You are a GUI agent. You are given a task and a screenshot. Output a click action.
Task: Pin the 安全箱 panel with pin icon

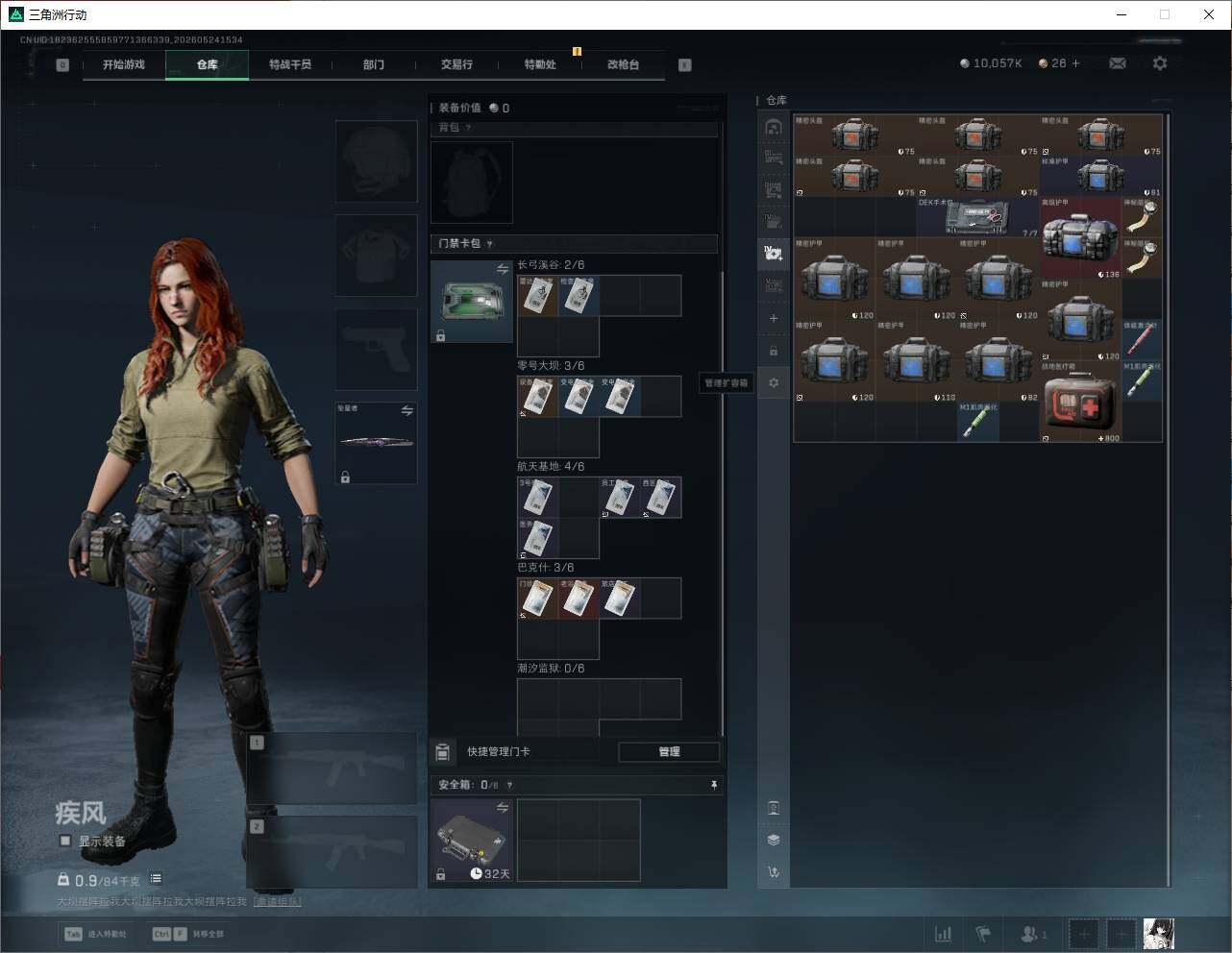click(713, 785)
